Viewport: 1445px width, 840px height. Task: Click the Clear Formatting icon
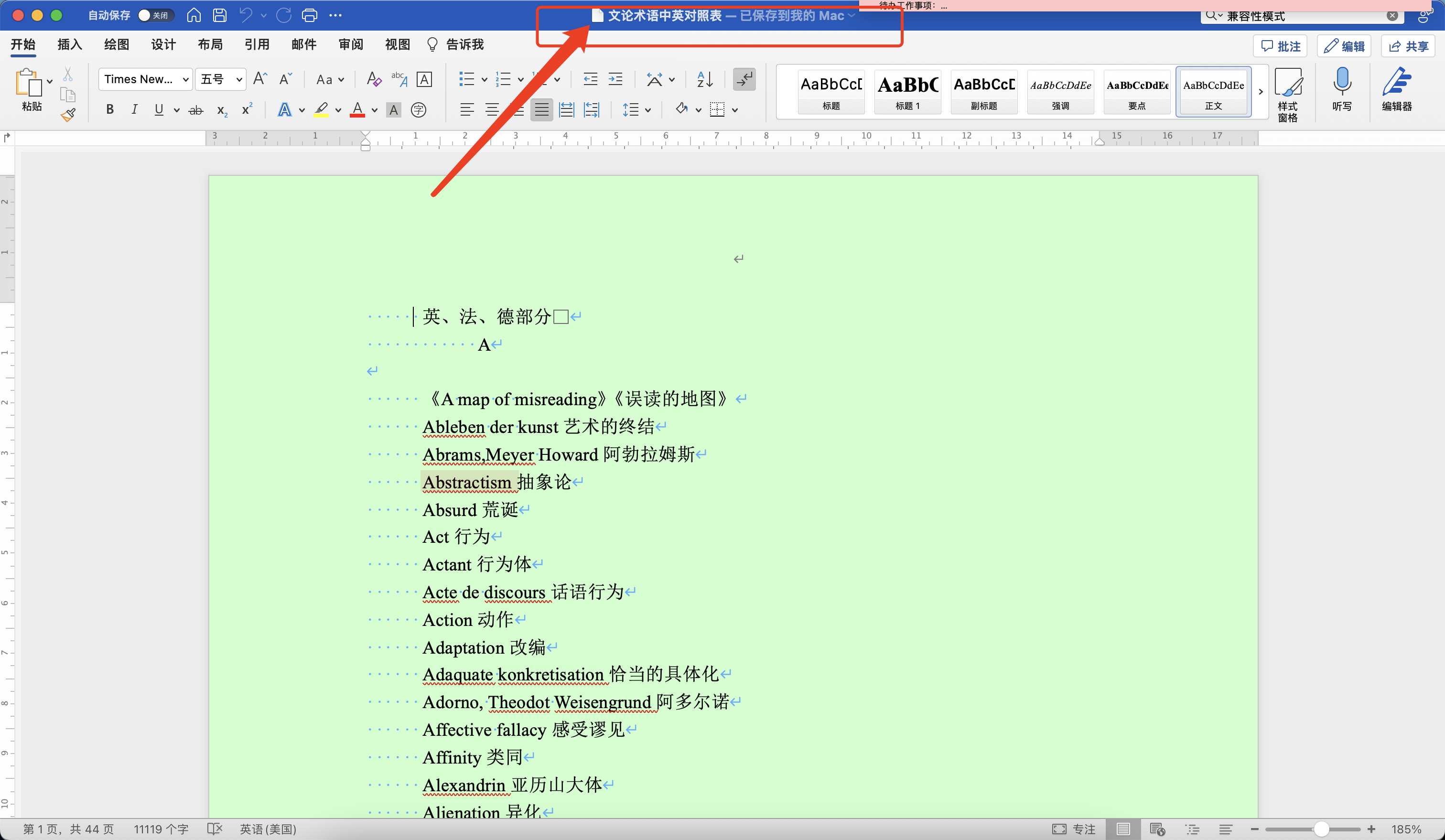(x=373, y=79)
